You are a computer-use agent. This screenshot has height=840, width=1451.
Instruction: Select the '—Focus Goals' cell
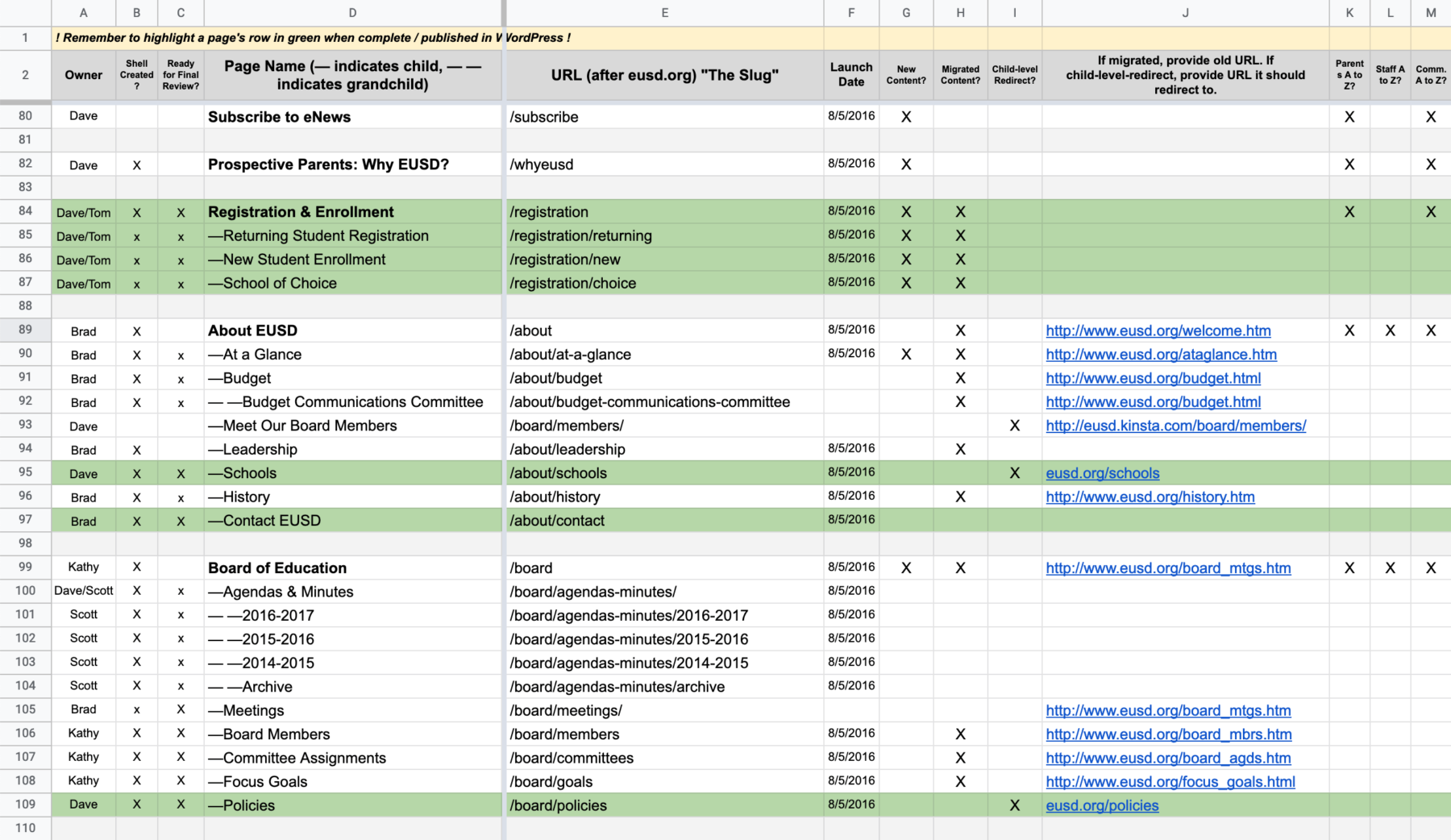click(x=352, y=782)
